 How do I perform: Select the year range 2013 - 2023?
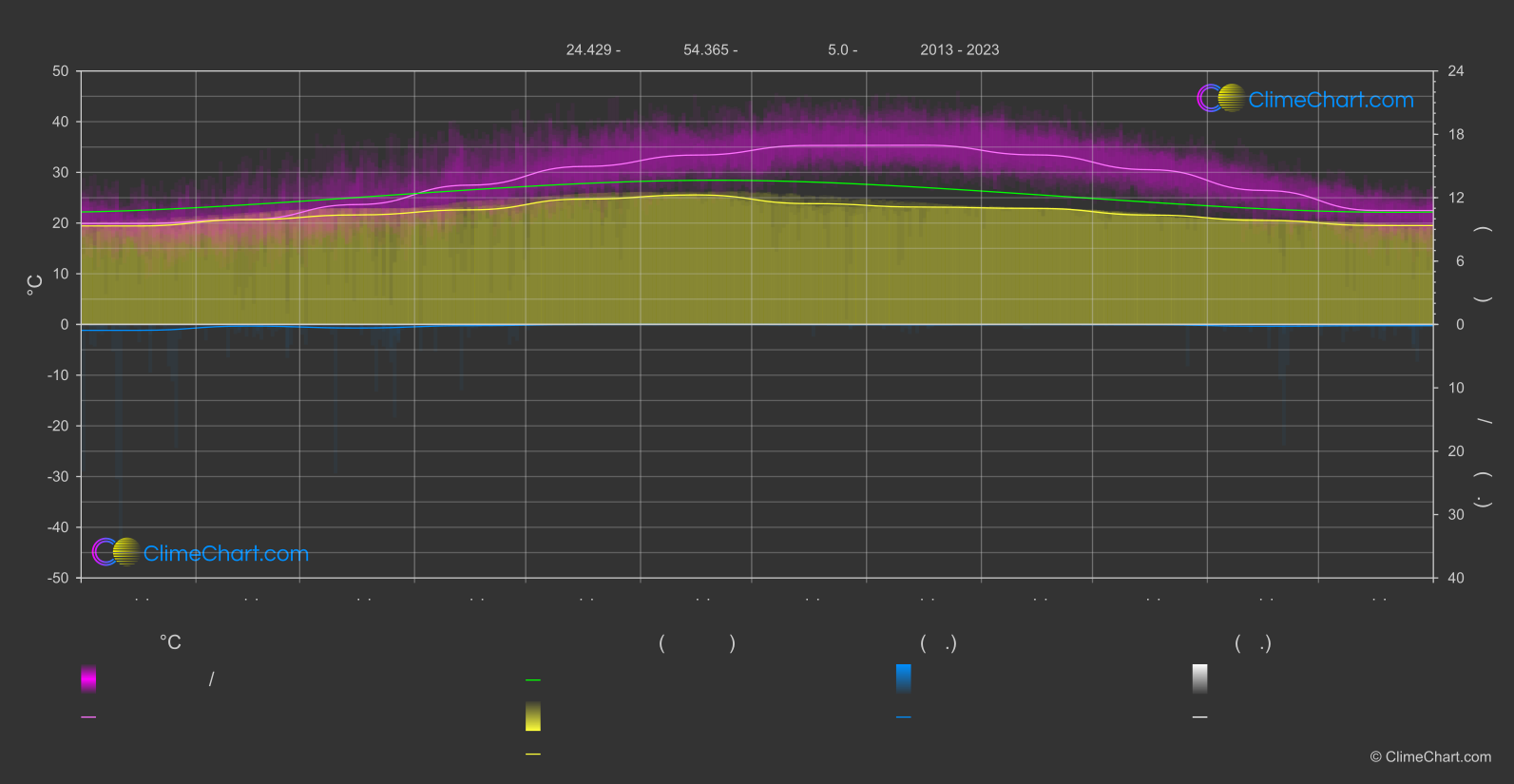tap(960, 50)
